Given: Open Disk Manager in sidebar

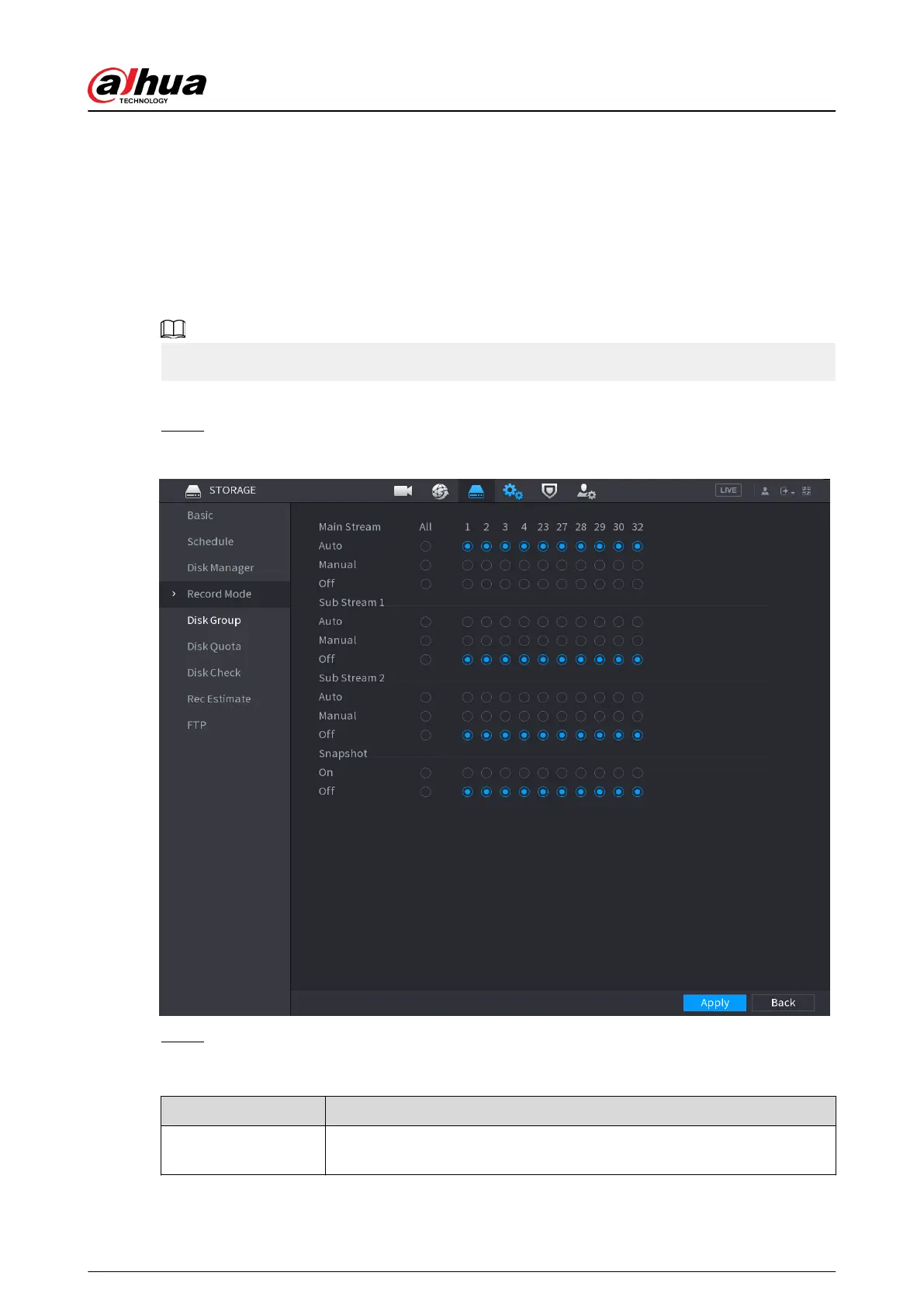Looking at the screenshot, I should (x=220, y=568).
